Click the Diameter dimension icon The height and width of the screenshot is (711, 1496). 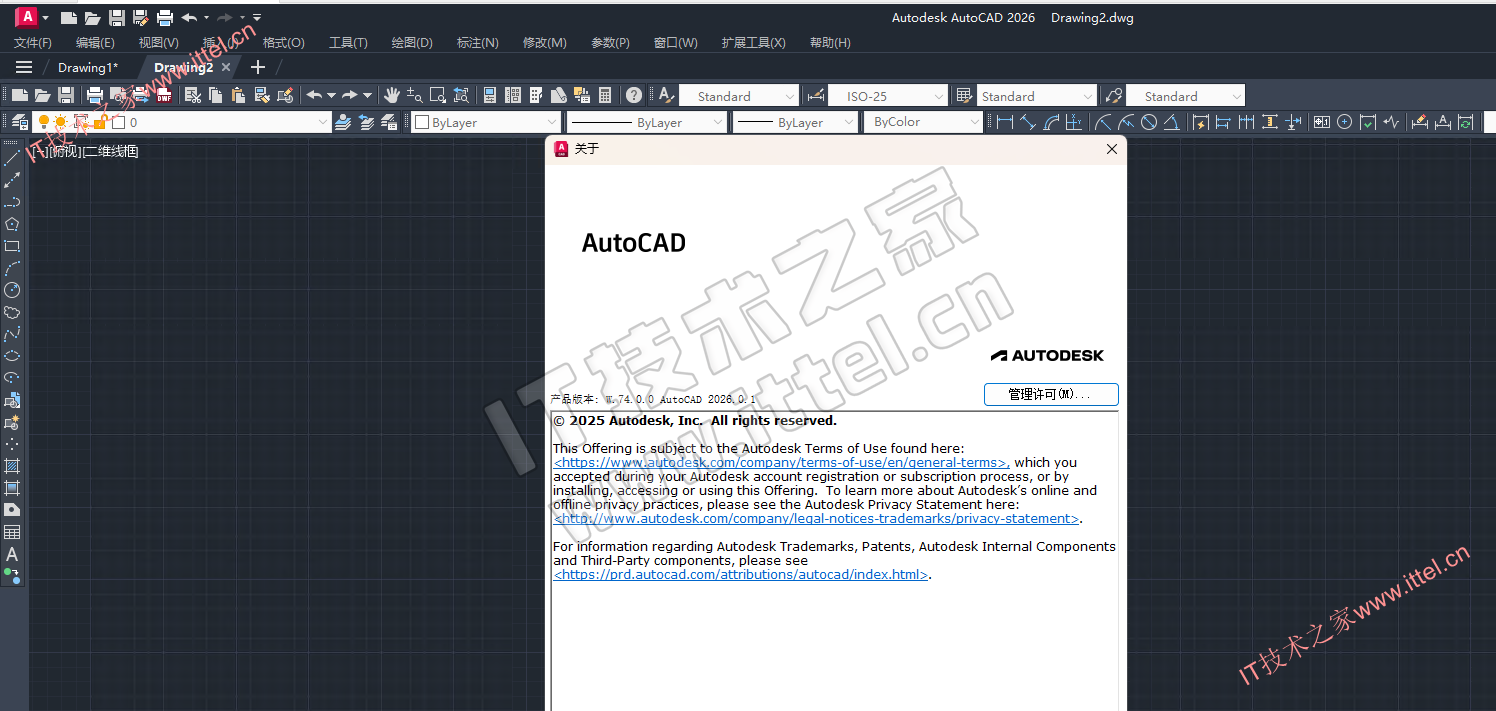pos(1149,122)
